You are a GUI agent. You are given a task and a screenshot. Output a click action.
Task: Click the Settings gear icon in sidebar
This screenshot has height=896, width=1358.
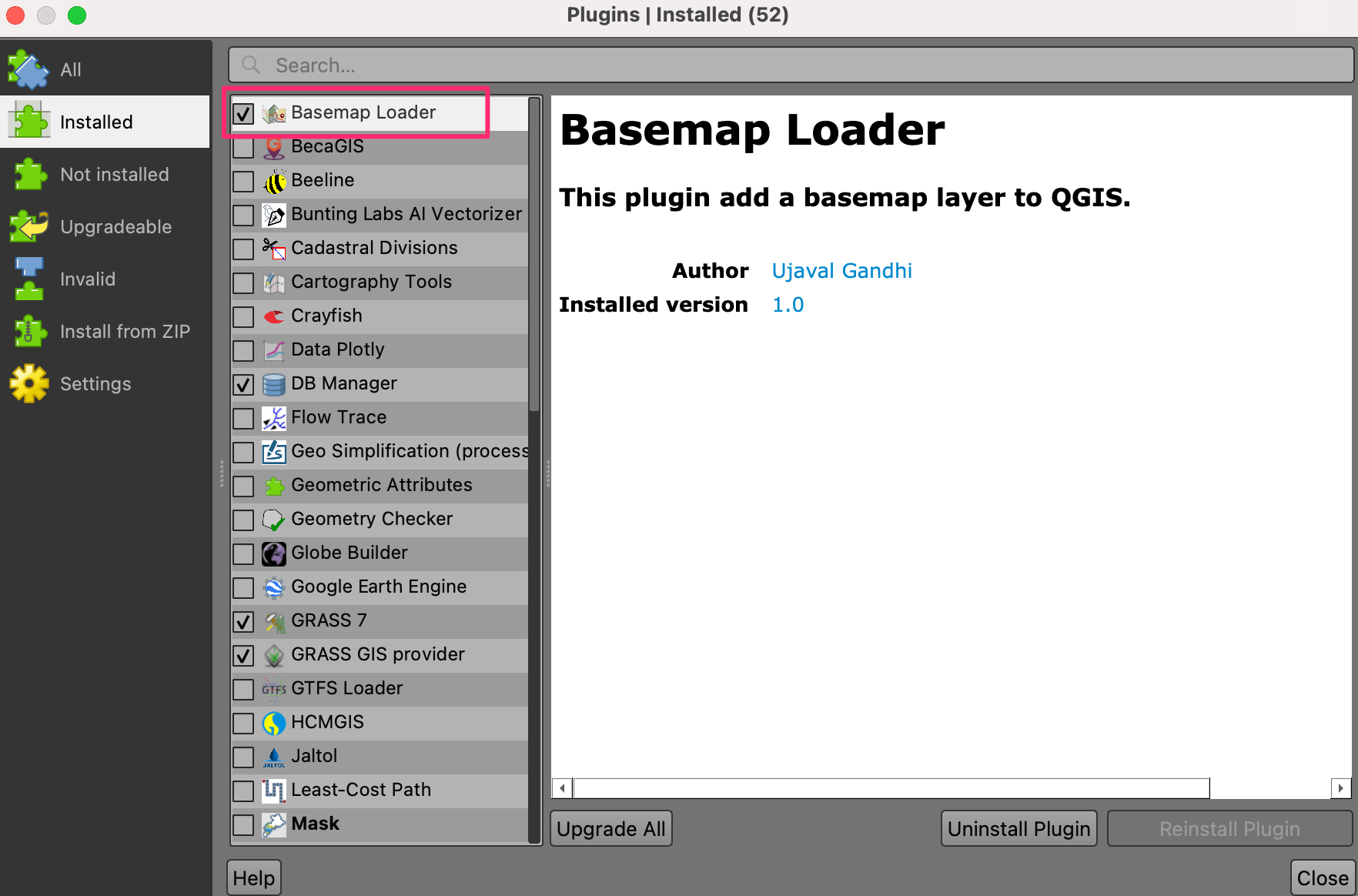[29, 383]
